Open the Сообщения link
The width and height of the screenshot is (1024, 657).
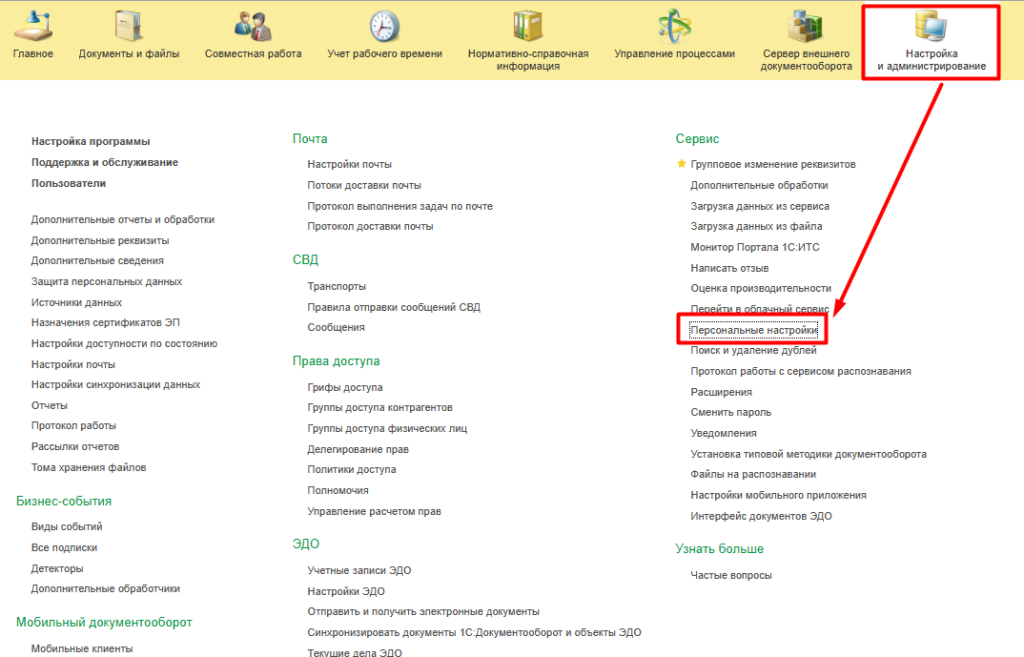click(336, 327)
